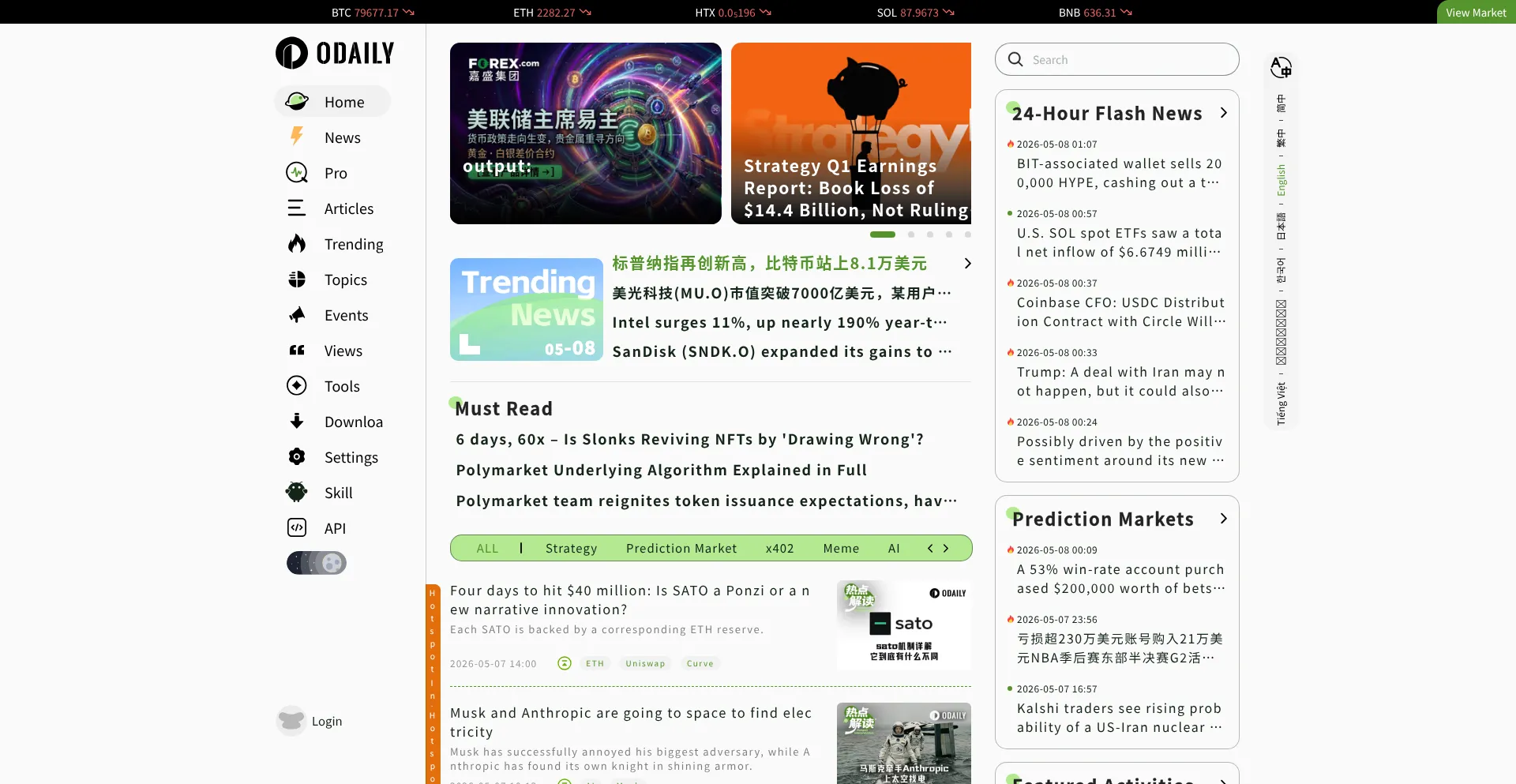Click the Topics pie icon
Viewport: 1516px width, 784px height.
coord(297,279)
